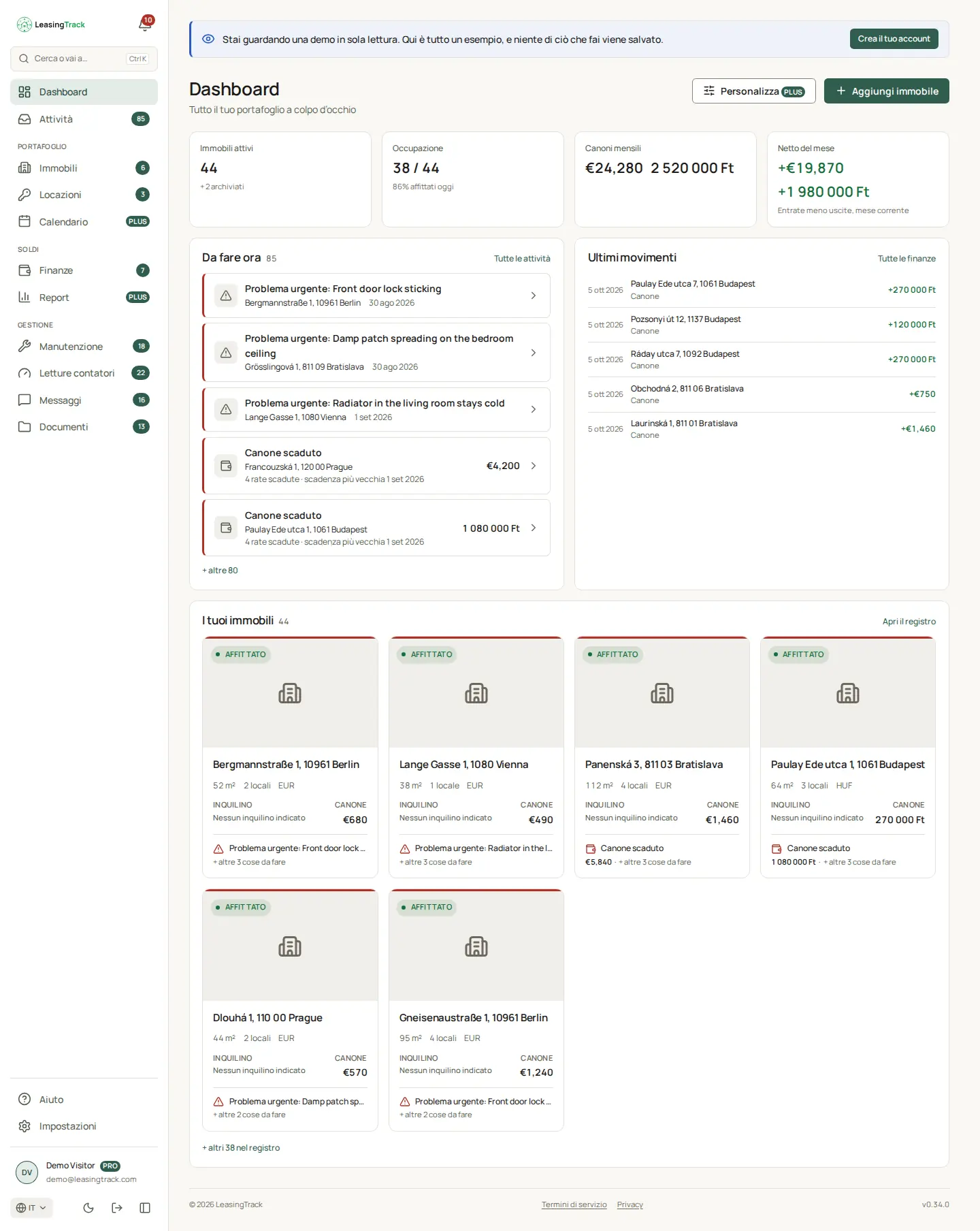
Task: Show +altre 80 tasks
Action: 220,571
